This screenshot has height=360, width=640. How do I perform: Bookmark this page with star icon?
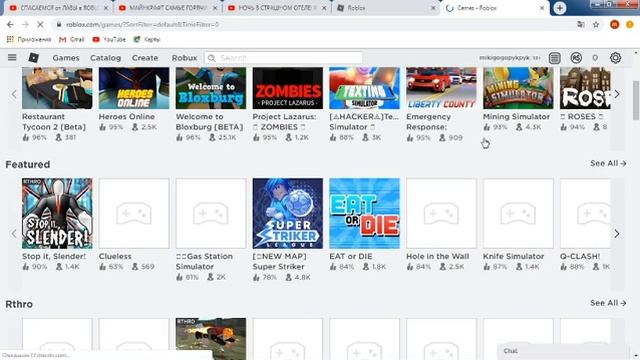click(x=596, y=24)
